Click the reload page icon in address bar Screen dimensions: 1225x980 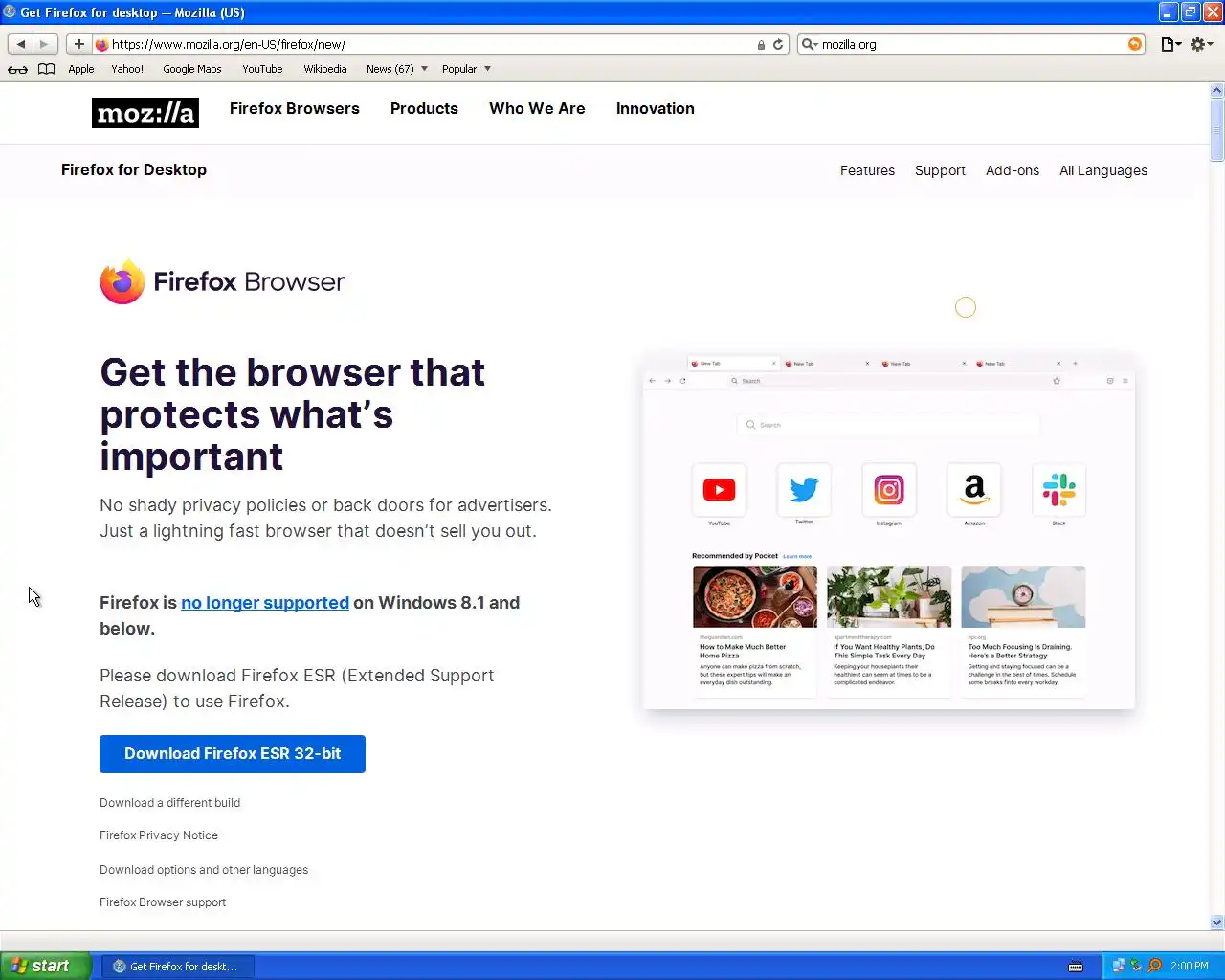pos(778,44)
